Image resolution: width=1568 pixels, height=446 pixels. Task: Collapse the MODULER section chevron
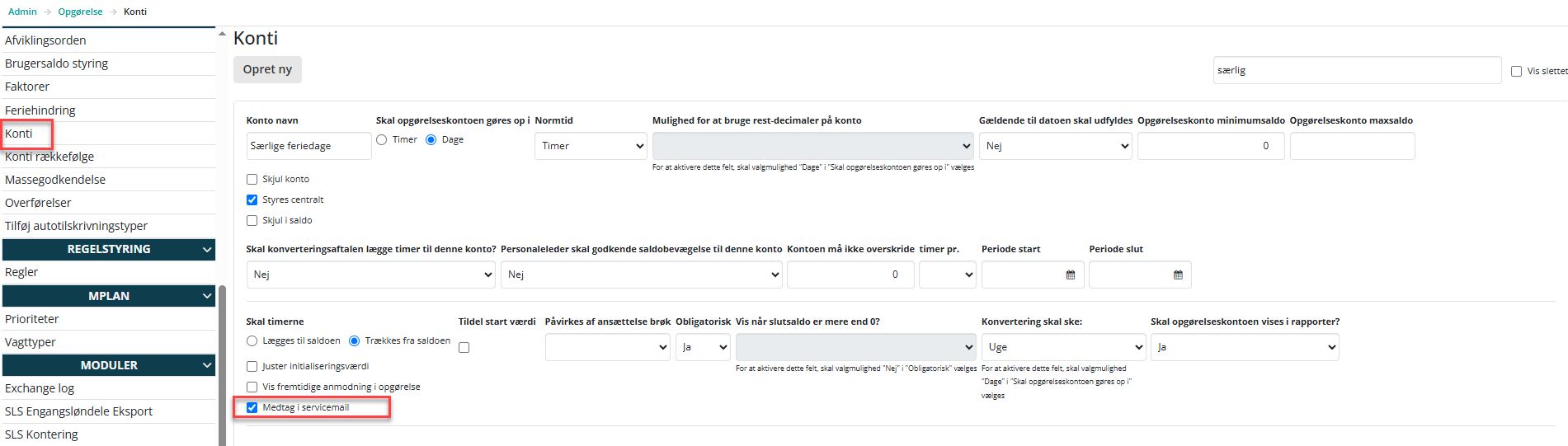[207, 365]
